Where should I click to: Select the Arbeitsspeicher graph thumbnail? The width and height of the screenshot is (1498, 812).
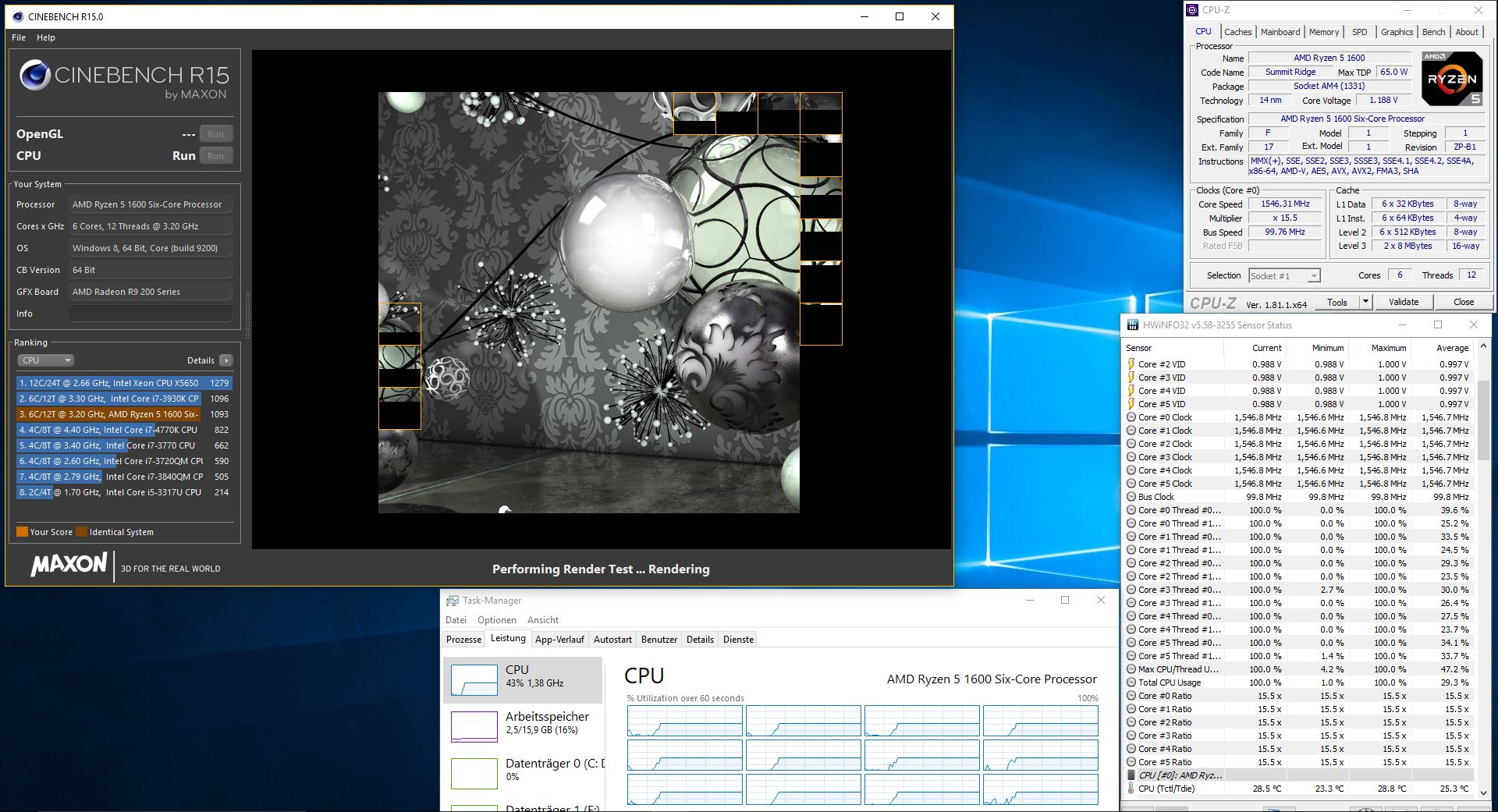pyautogui.click(x=474, y=726)
